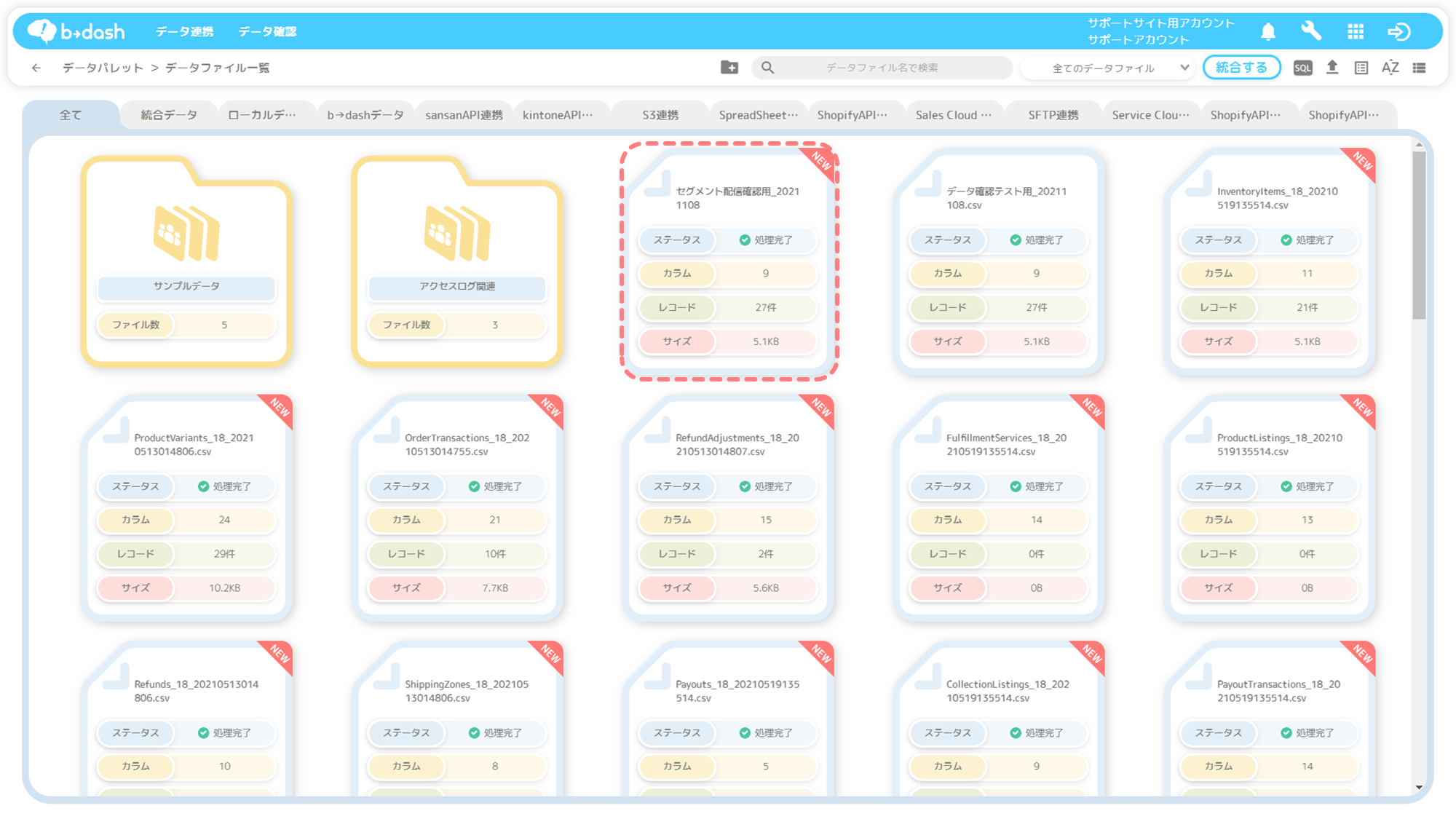Open the ProductListings_18 file card
This screenshot has height=819, width=1456.
click(x=1270, y=508)
